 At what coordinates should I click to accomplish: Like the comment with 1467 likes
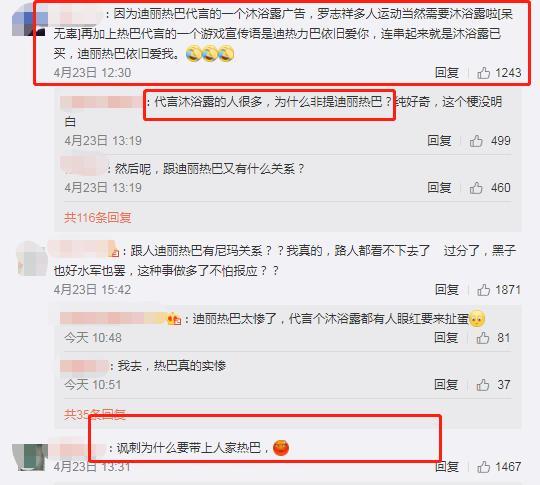484,467
